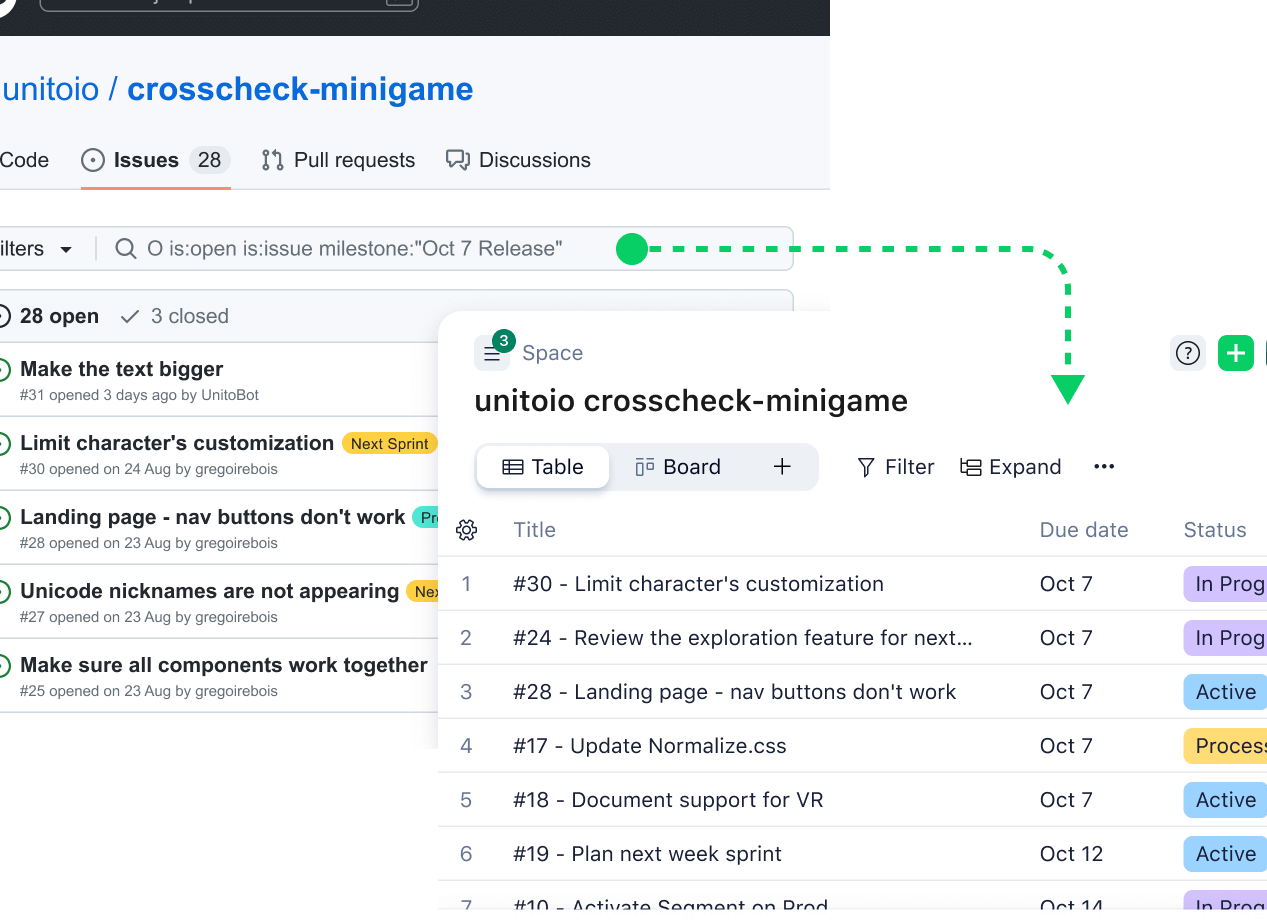Image resolution: width=1267 pixels, height=921 pixels.
Task: Open the Code tab in GitHub
Action: [x=24, y=160]
